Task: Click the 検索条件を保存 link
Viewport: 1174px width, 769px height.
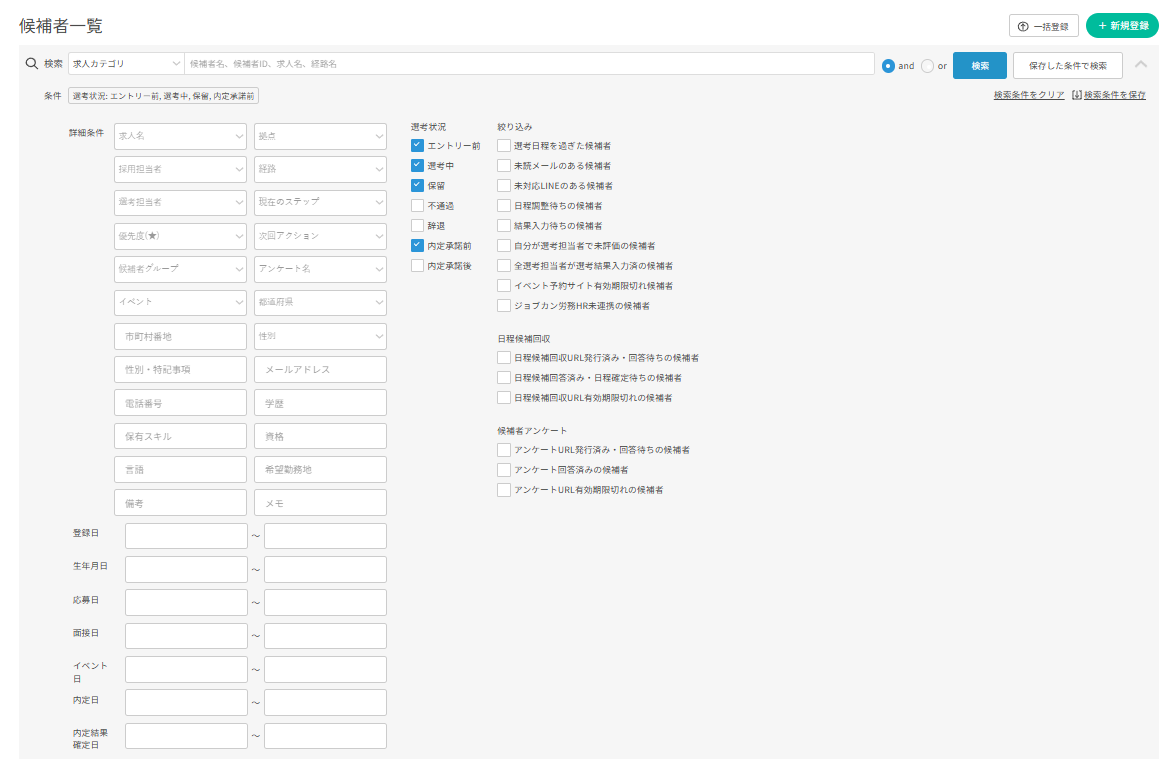Action: (1108, 95)
